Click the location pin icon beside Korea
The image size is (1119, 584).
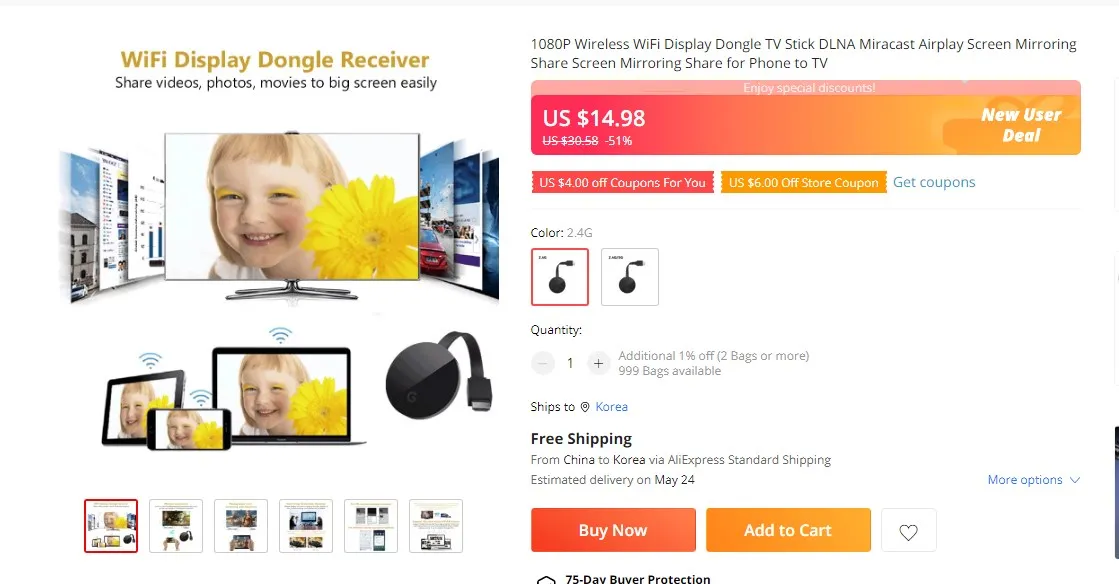click(x=585, y=407)
